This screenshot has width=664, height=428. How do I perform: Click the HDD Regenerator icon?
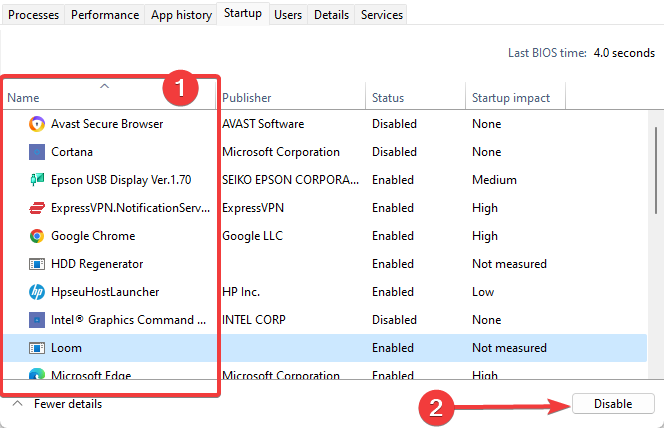tap(37, 264)
